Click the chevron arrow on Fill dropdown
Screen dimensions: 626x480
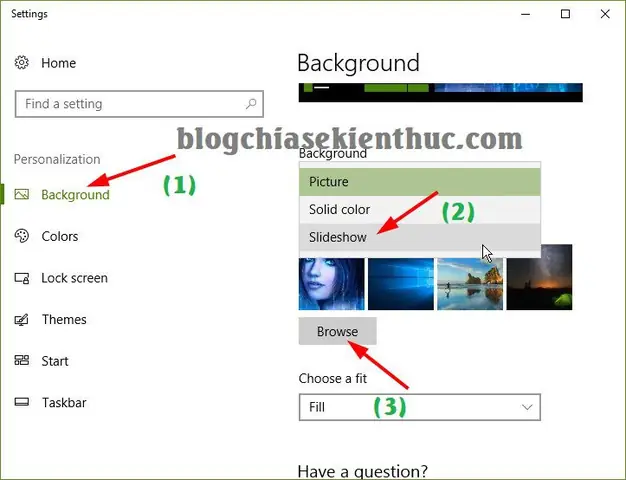coord(527,407)
